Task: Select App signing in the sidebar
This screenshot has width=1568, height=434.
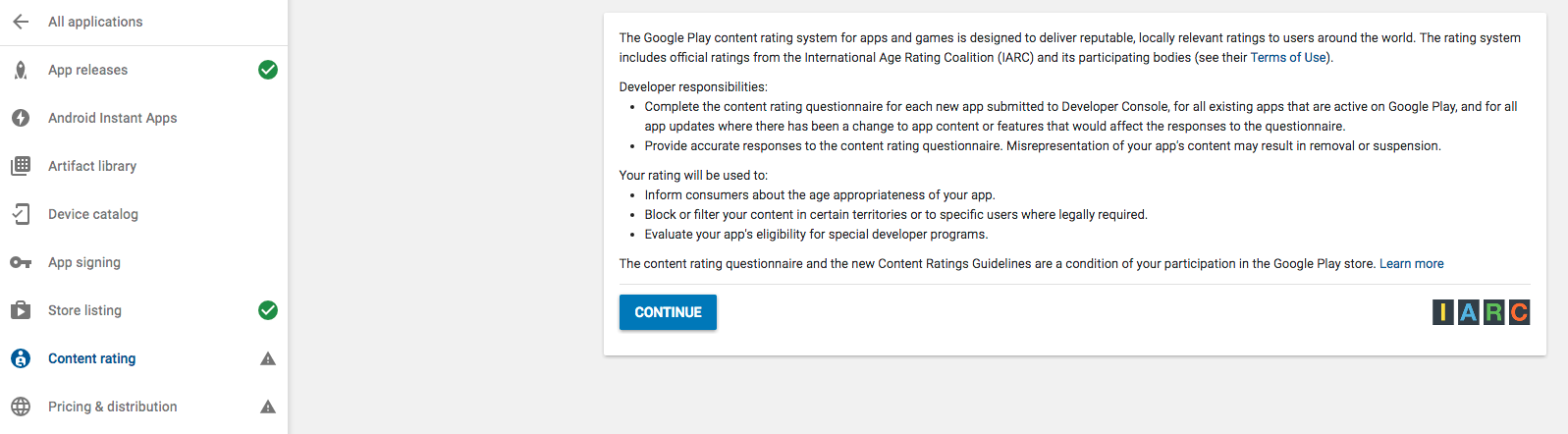Action: 84,262
